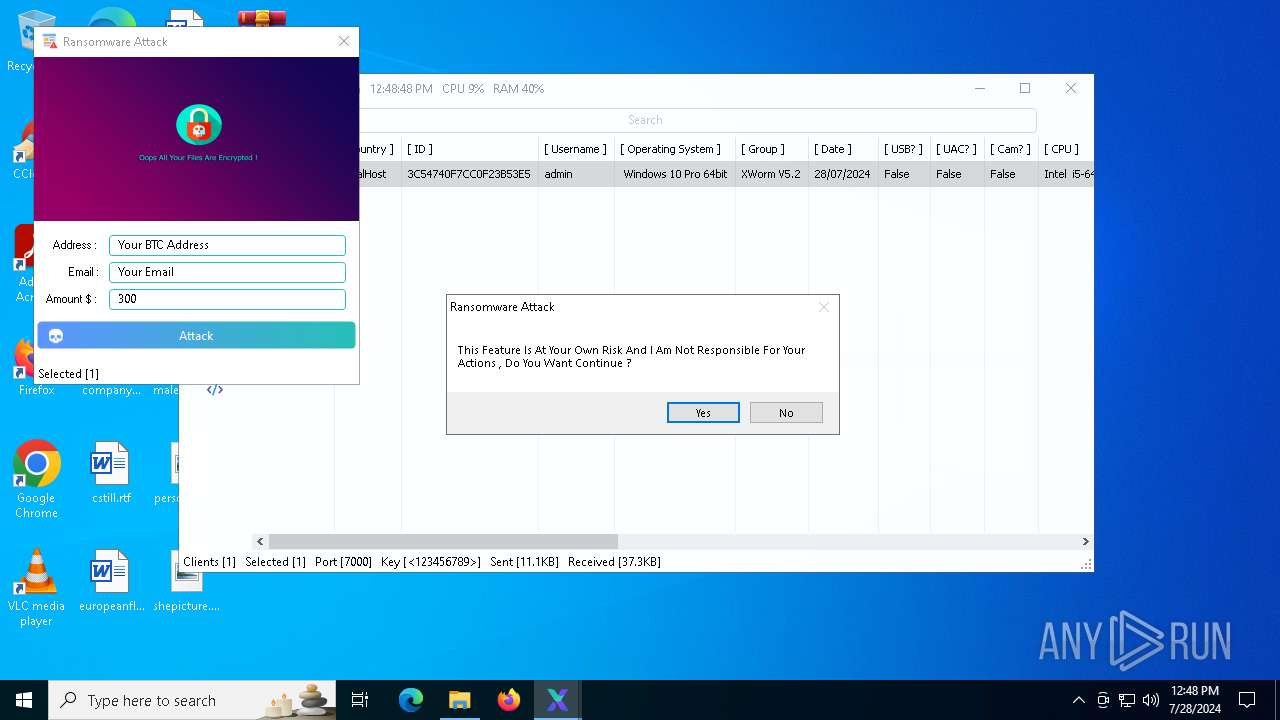This screenshot has height=720, width=1280.
Task: Open Task View from the taskbar
Action: tap(360, 700)
